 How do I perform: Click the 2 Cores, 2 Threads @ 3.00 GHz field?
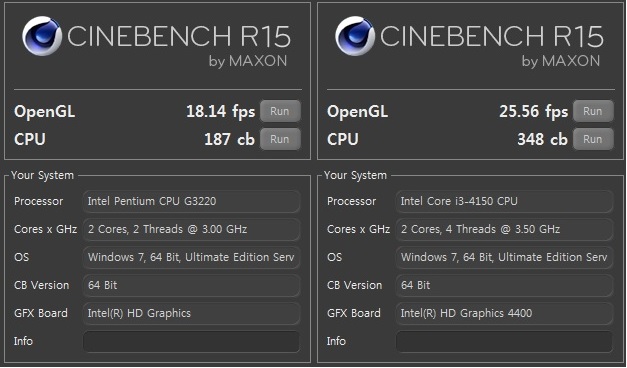tap(192, 229)
